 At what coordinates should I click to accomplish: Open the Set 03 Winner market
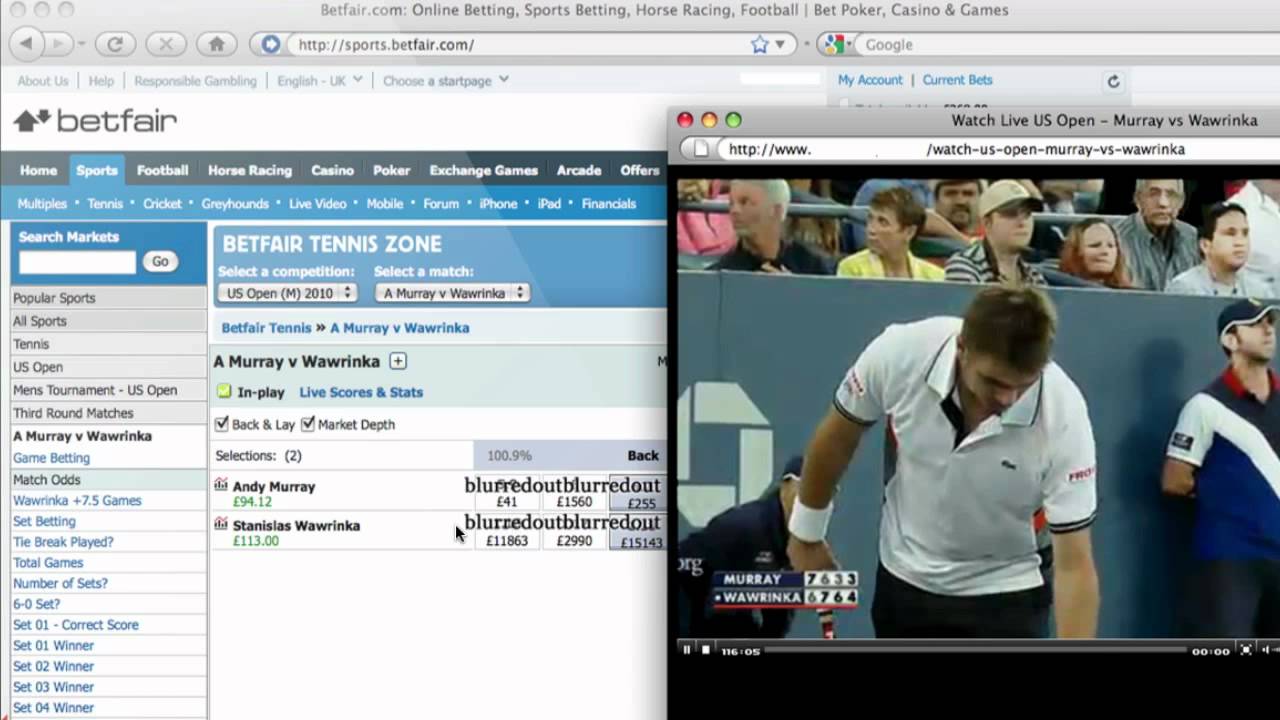(53, 687)
